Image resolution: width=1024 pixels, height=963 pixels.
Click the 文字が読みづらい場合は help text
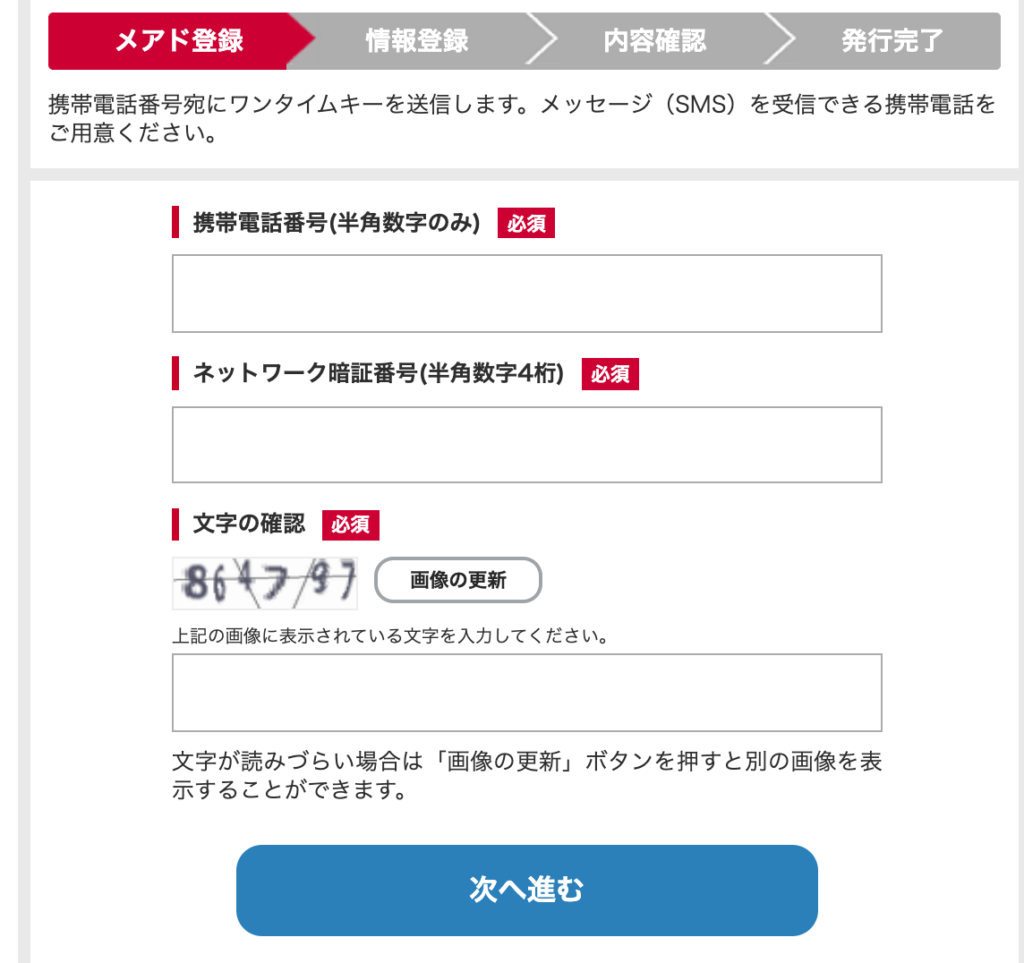(x=527, y=775)
